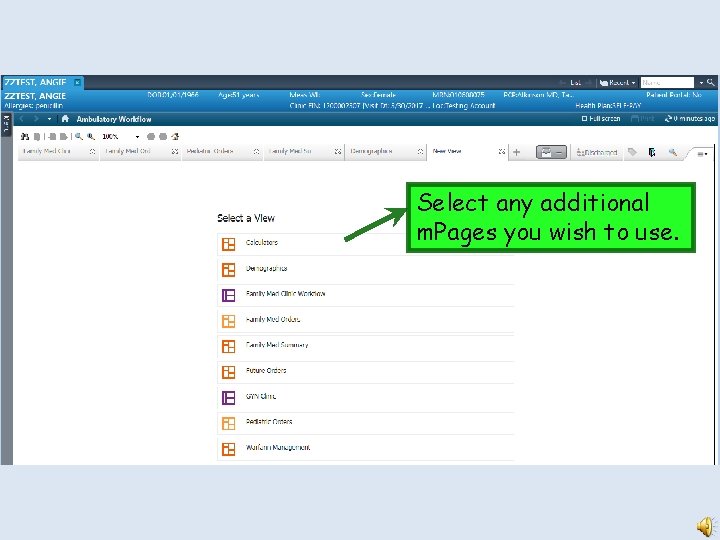The image size is (720, 540).
Task: Click the purple GYN Clinic workflow icon
Action: [228, 398]
